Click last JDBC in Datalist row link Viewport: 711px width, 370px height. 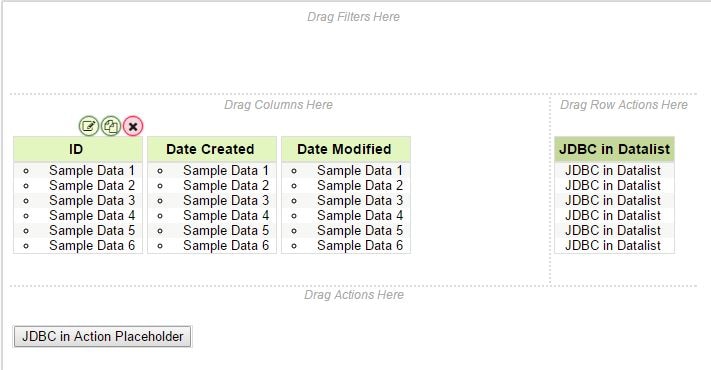click(x=613, y=245)
